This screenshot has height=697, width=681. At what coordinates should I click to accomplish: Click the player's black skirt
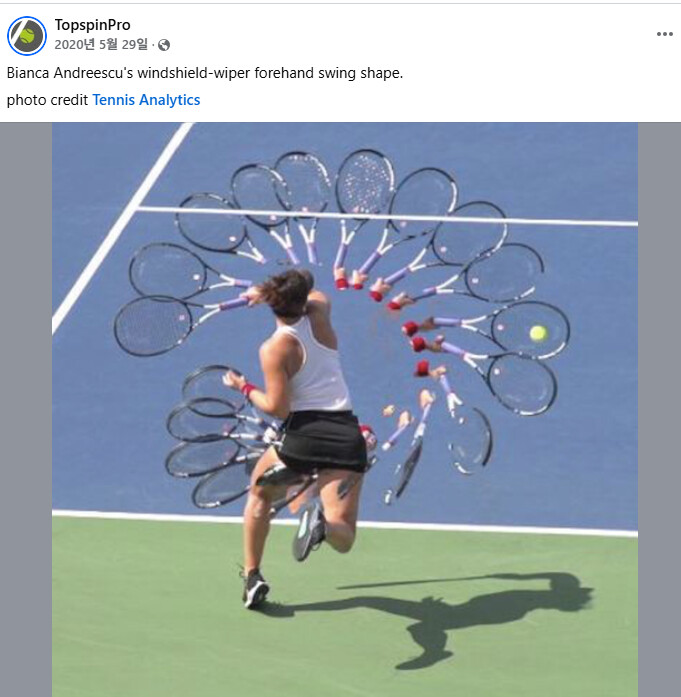point(322,440)
